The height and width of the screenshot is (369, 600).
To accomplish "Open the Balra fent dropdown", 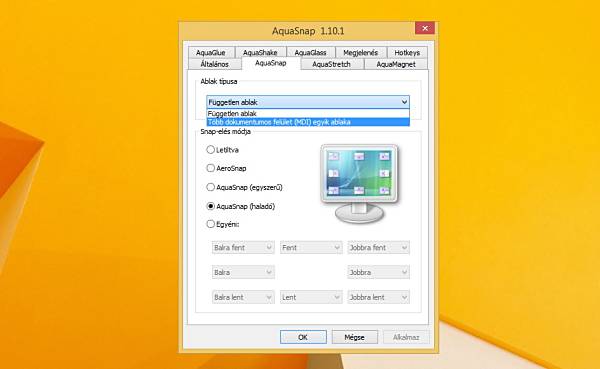I will [243, 248].
